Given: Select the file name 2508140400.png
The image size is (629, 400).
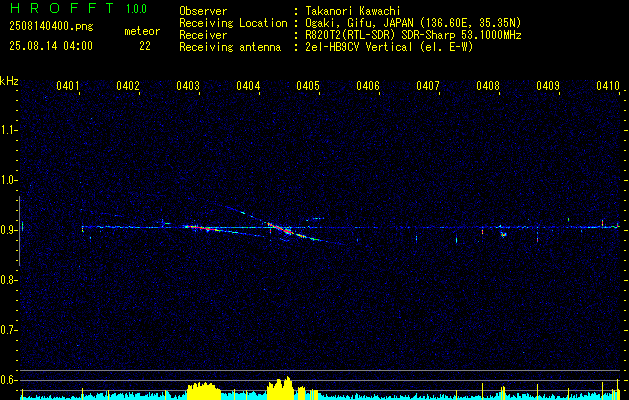Looking at the screenshot, I should click(51, 27).
